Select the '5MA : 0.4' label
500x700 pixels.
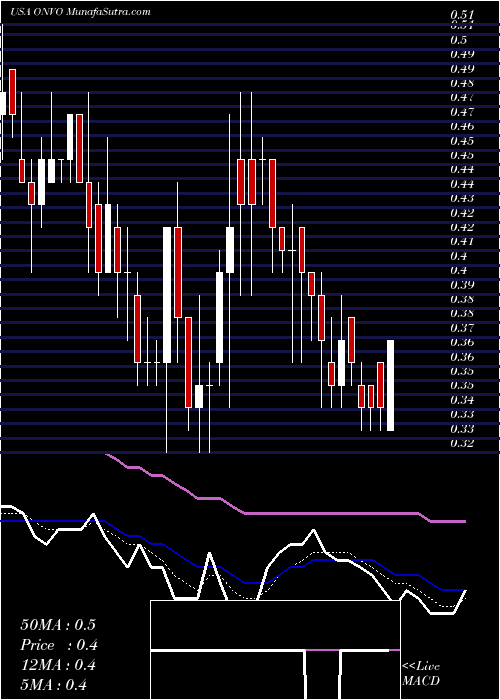53,685
